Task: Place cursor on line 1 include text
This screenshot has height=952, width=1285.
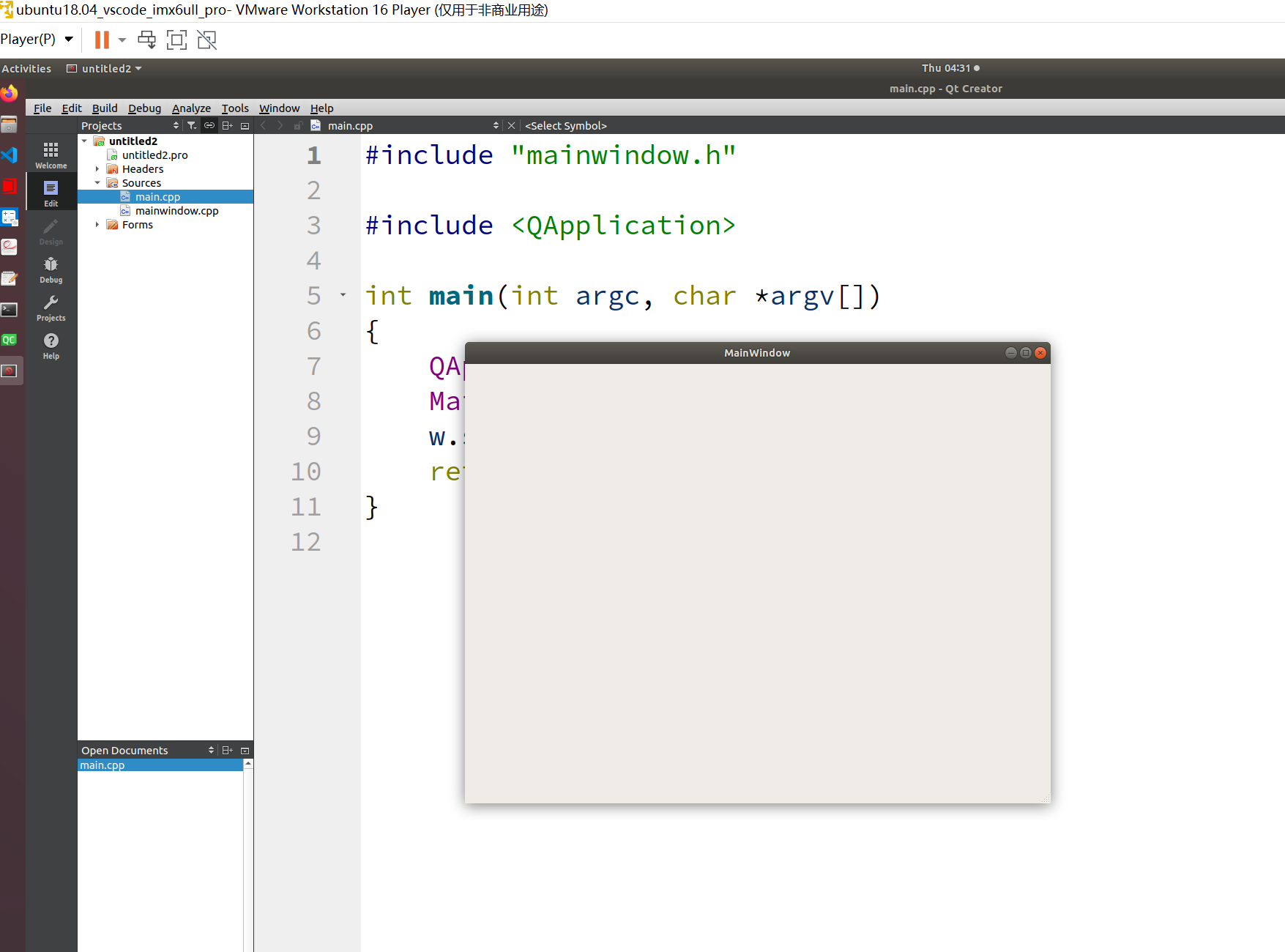Action: [x=551, y=155]
